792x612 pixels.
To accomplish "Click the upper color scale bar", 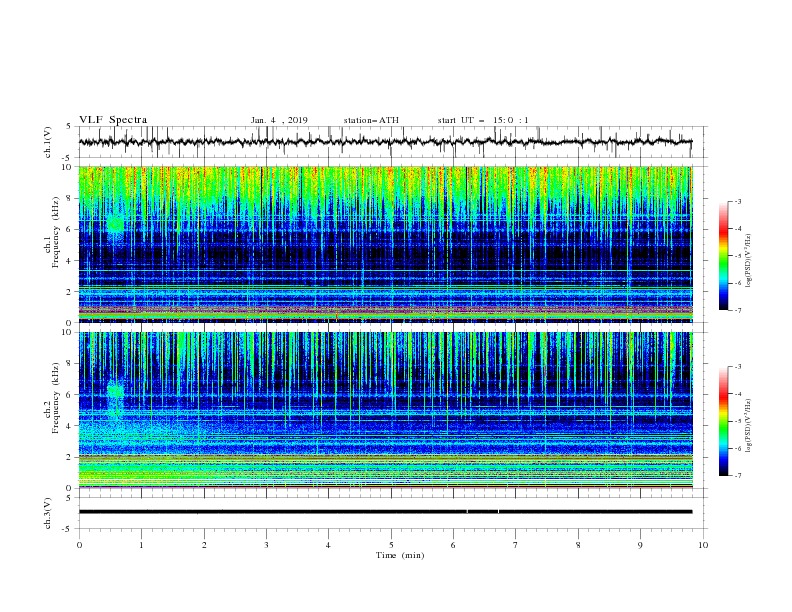I will (723, 255).
